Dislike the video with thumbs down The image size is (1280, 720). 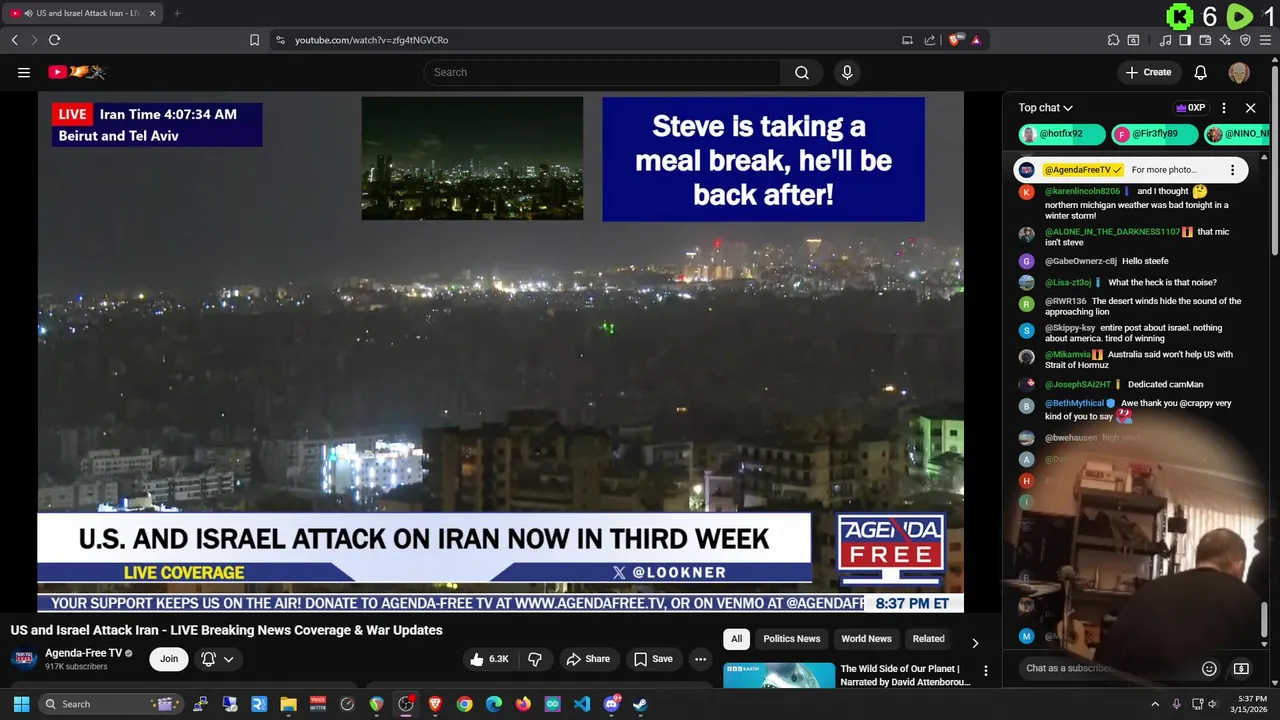tap(535, 659)
